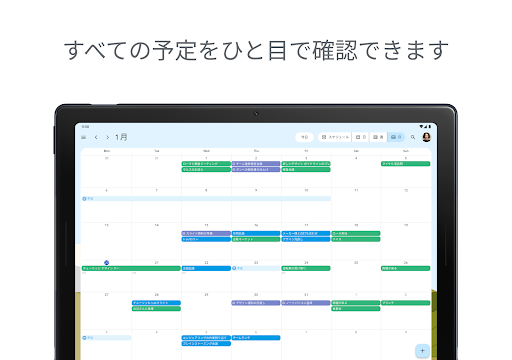Open the light-blue task on February 3
The width and height of the screenshot is (512, 360).
pyautogui.click(x=106, y=338)
